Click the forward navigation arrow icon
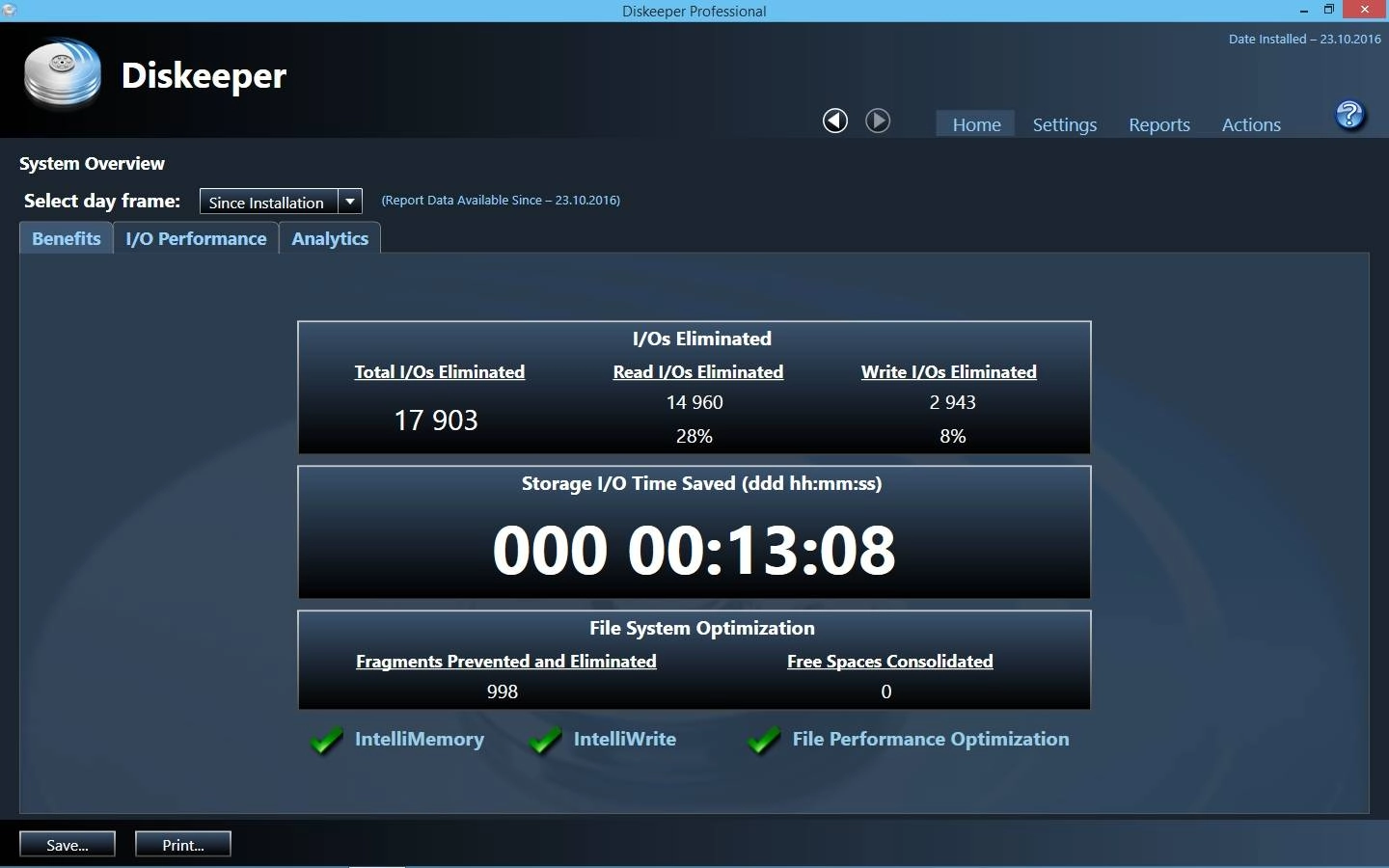This screenshot has width=1389, height=868. (x=878, y=121)
